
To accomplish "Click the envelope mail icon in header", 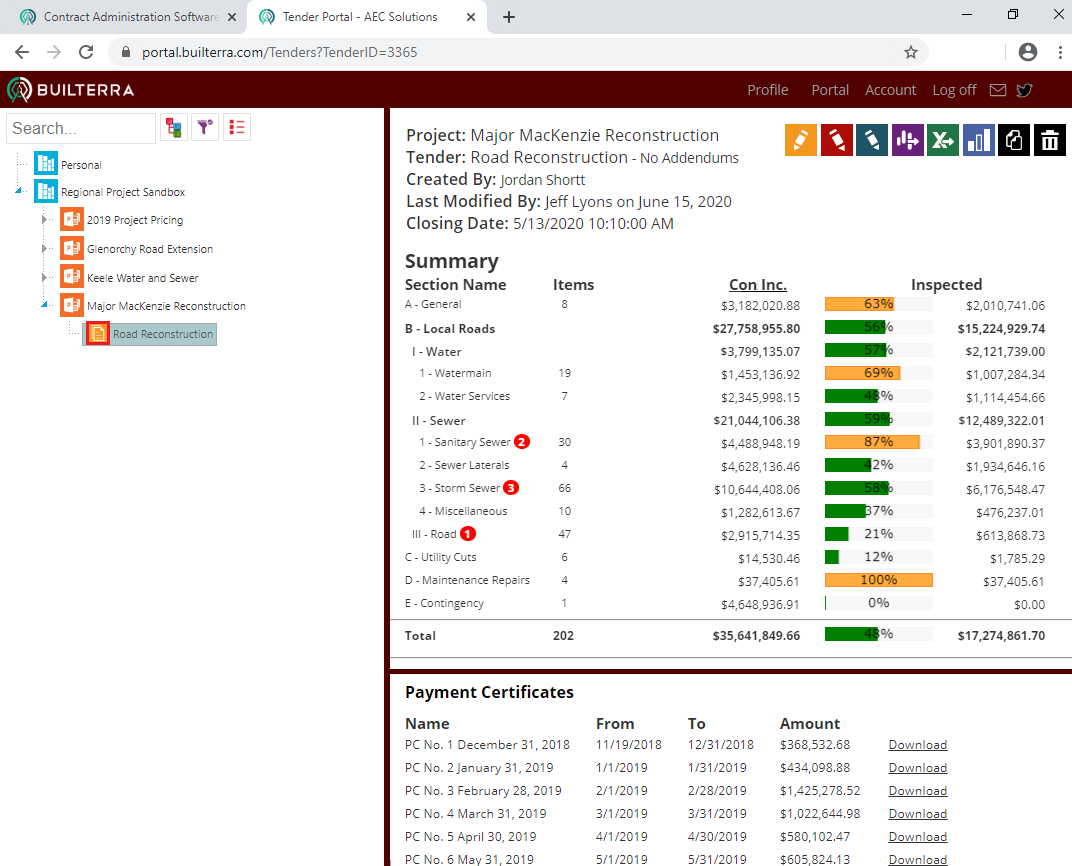I will coord(997,90).
